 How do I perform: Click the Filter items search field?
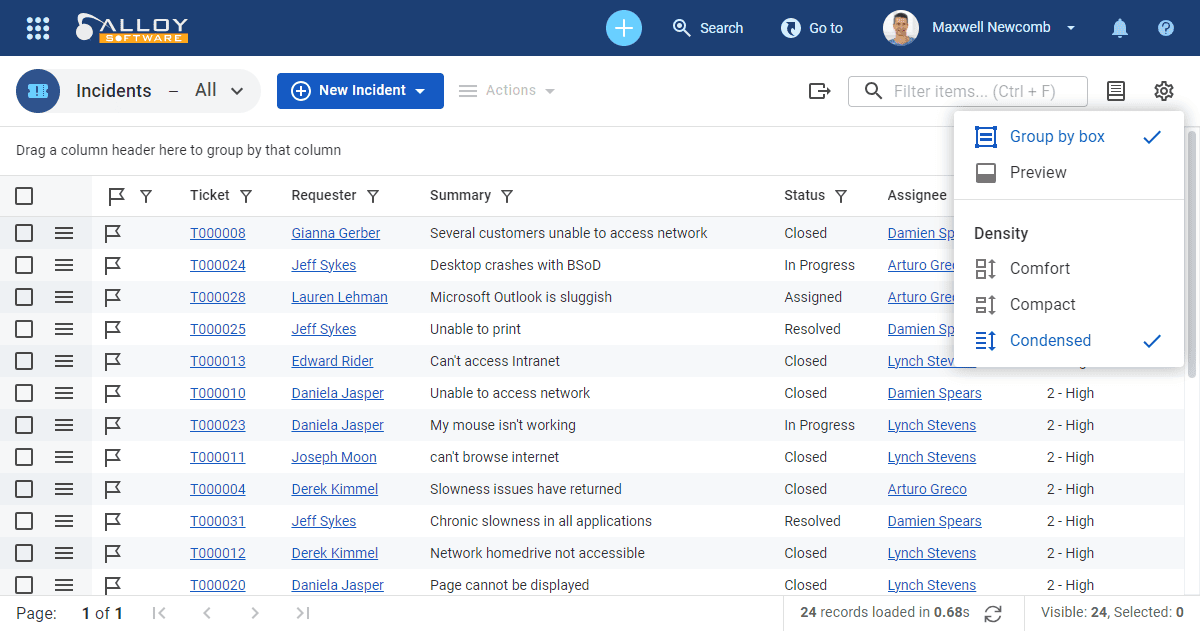[968, 91]
